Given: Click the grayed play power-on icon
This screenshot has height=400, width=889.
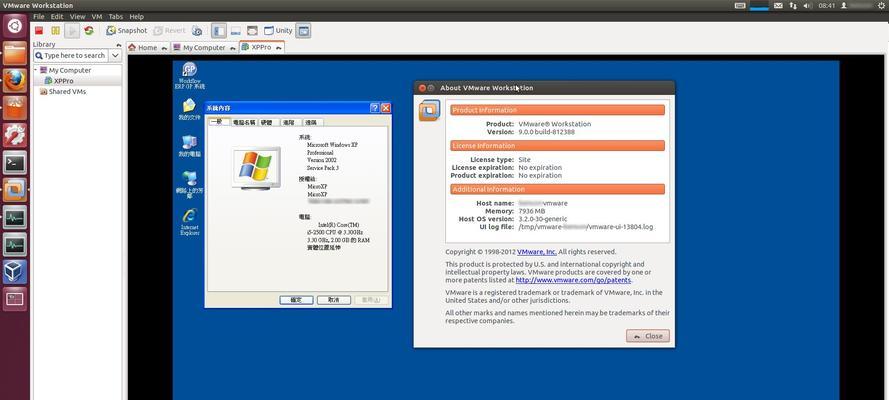Looking at the screenshot, I should [72, 31].
